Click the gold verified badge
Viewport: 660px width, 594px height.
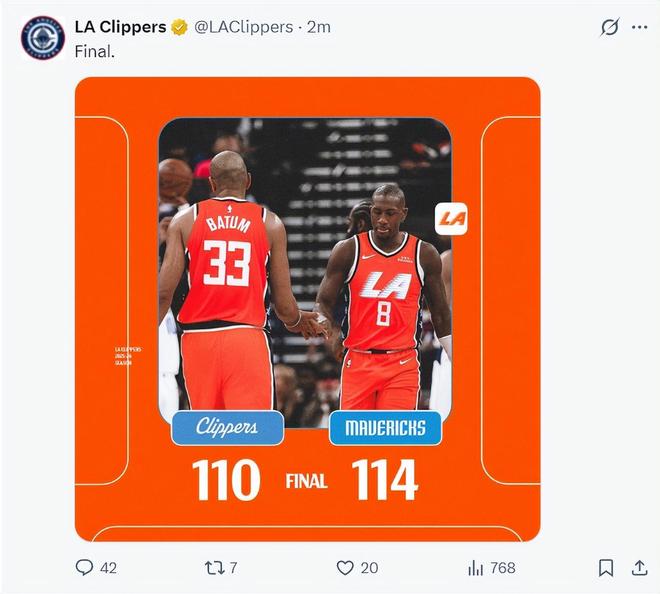[x=180, y=27]
